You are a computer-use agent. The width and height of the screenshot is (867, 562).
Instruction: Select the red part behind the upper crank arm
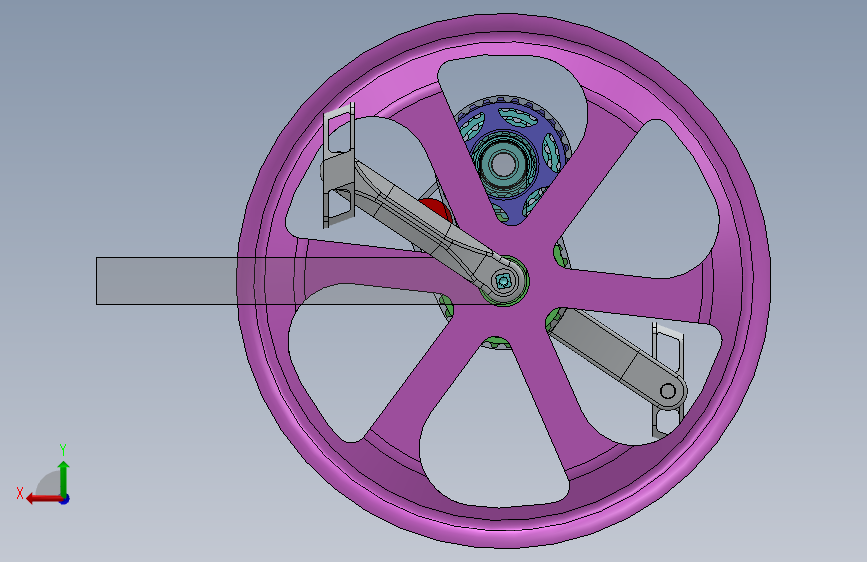click(437, 209)
